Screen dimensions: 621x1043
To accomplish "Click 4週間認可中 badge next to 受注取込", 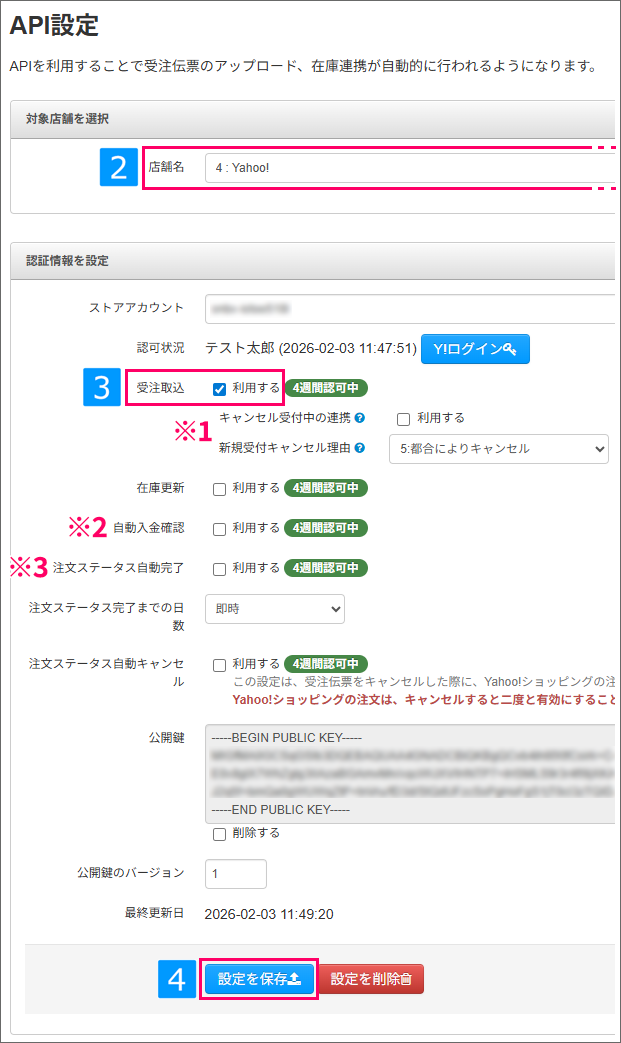I will tap(326, 388).
